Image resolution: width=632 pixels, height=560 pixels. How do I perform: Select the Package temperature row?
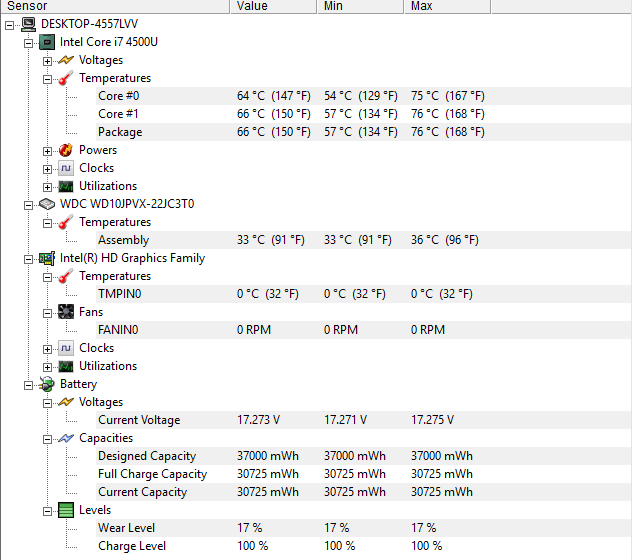click(x=120, y=132)
